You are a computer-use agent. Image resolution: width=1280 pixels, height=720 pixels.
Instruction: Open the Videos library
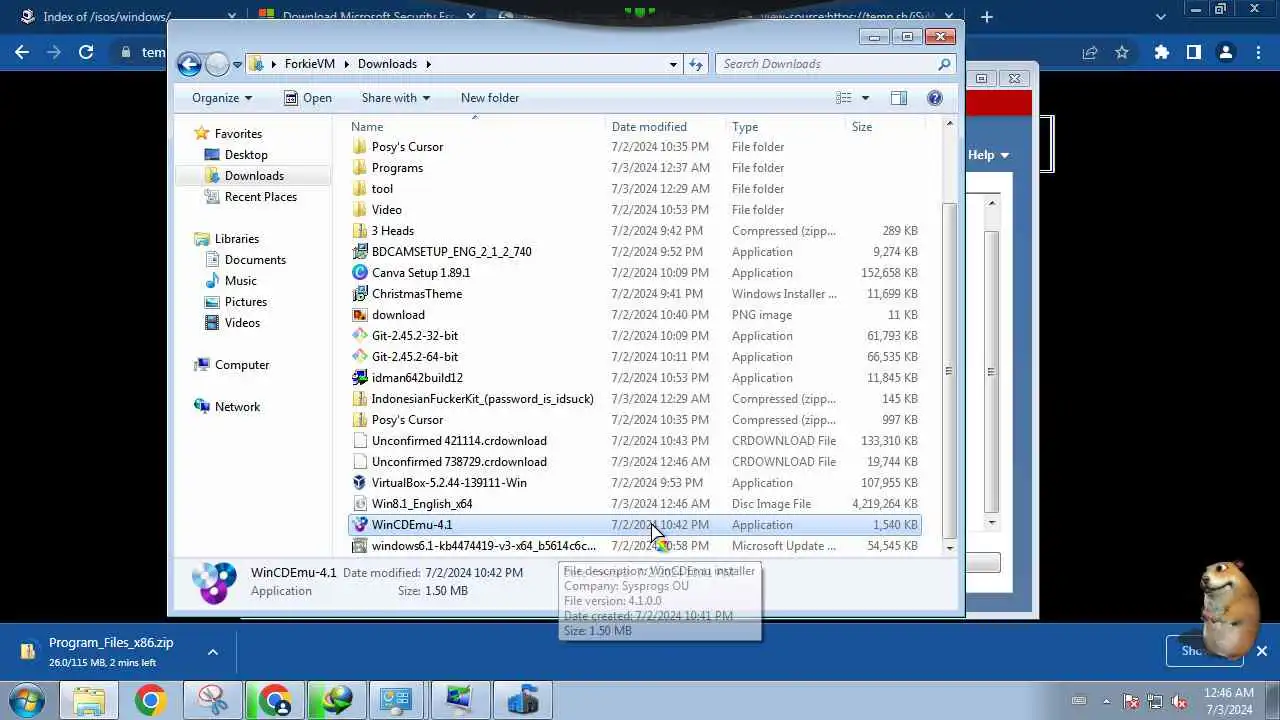tap(242, 323)
